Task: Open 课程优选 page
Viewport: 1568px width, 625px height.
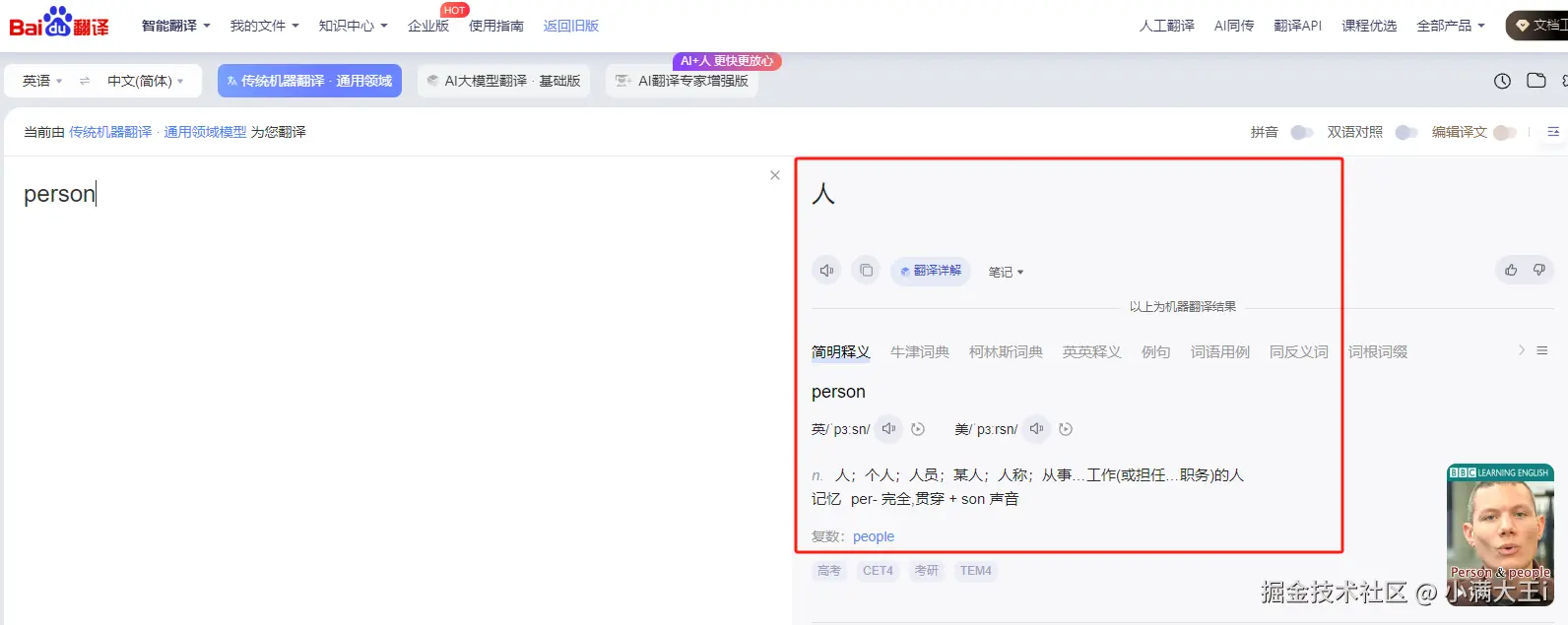Action: (1369, 26)
